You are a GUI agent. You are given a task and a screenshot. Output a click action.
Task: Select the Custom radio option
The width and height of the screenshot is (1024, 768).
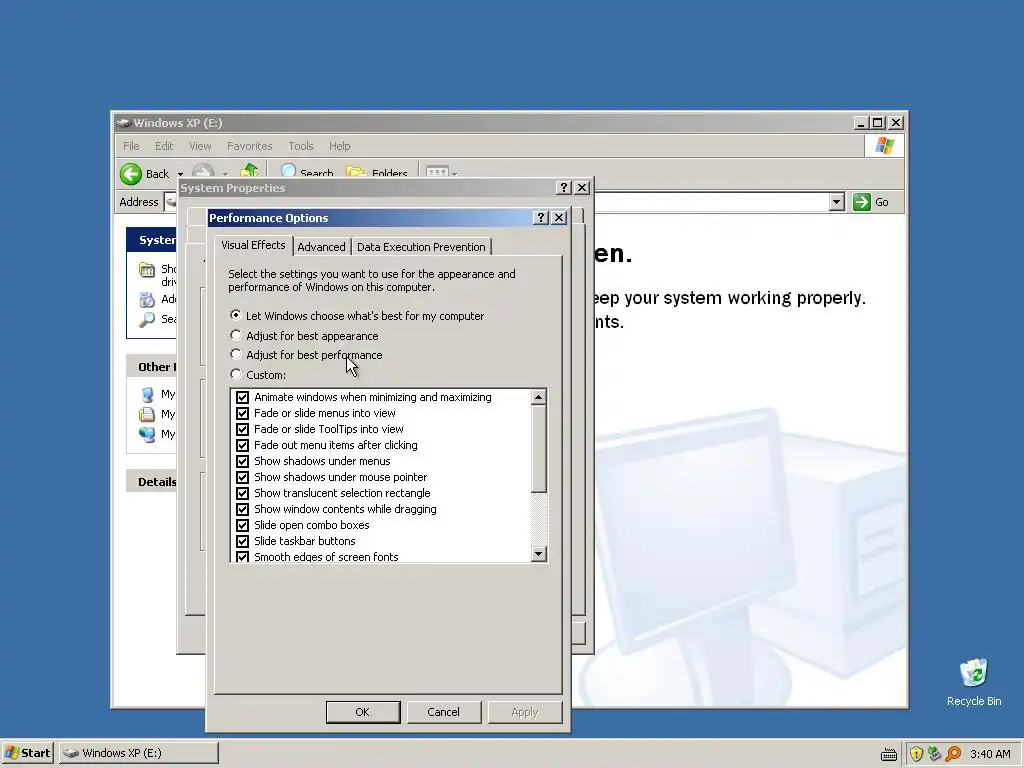[236, 374]
